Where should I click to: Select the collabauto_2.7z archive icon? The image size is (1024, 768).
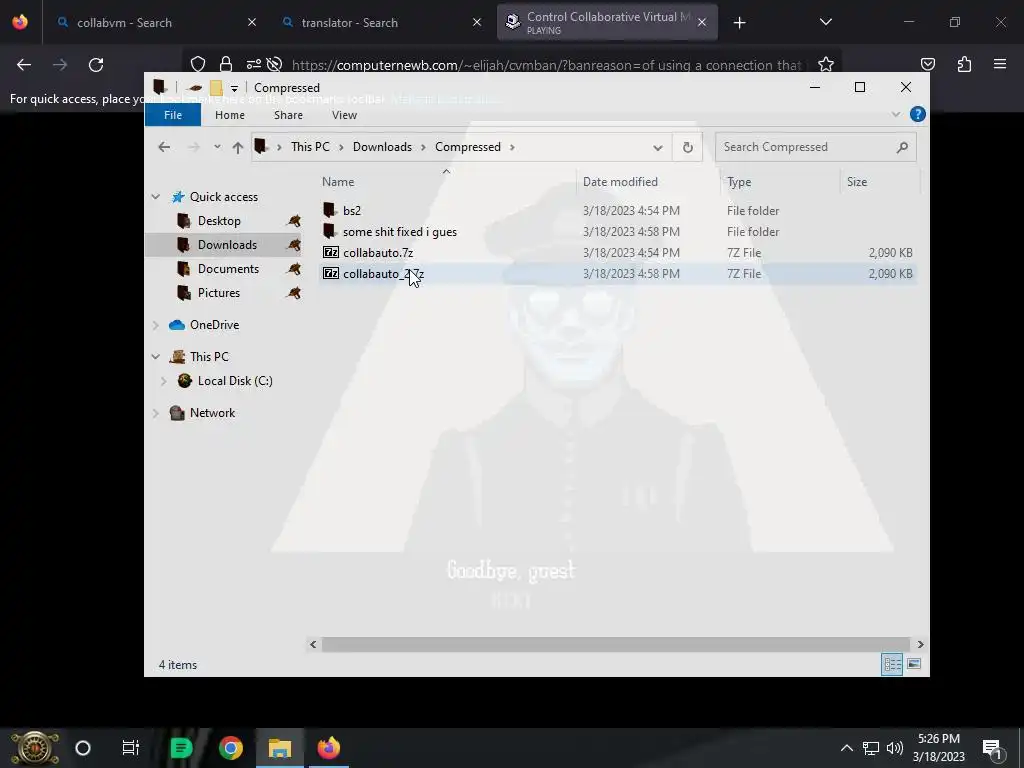(331, 274)
